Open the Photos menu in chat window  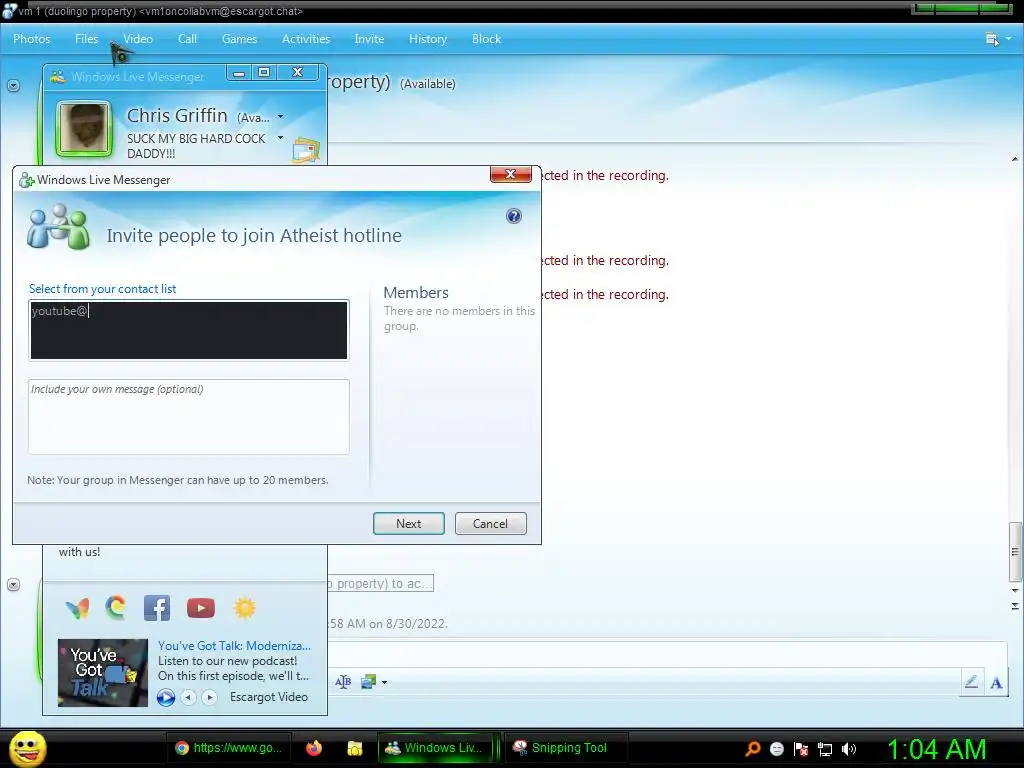[x=31, y=39]
